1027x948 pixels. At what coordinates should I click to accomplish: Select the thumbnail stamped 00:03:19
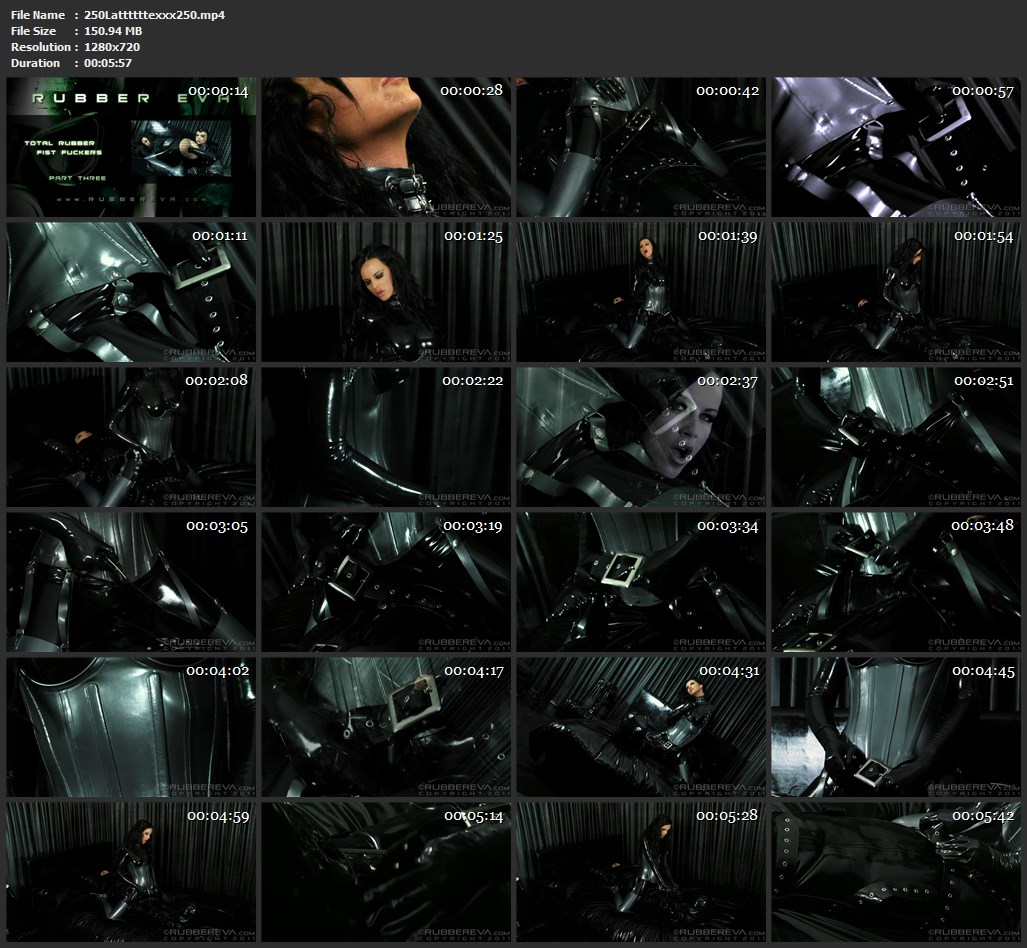coord(386,582)
